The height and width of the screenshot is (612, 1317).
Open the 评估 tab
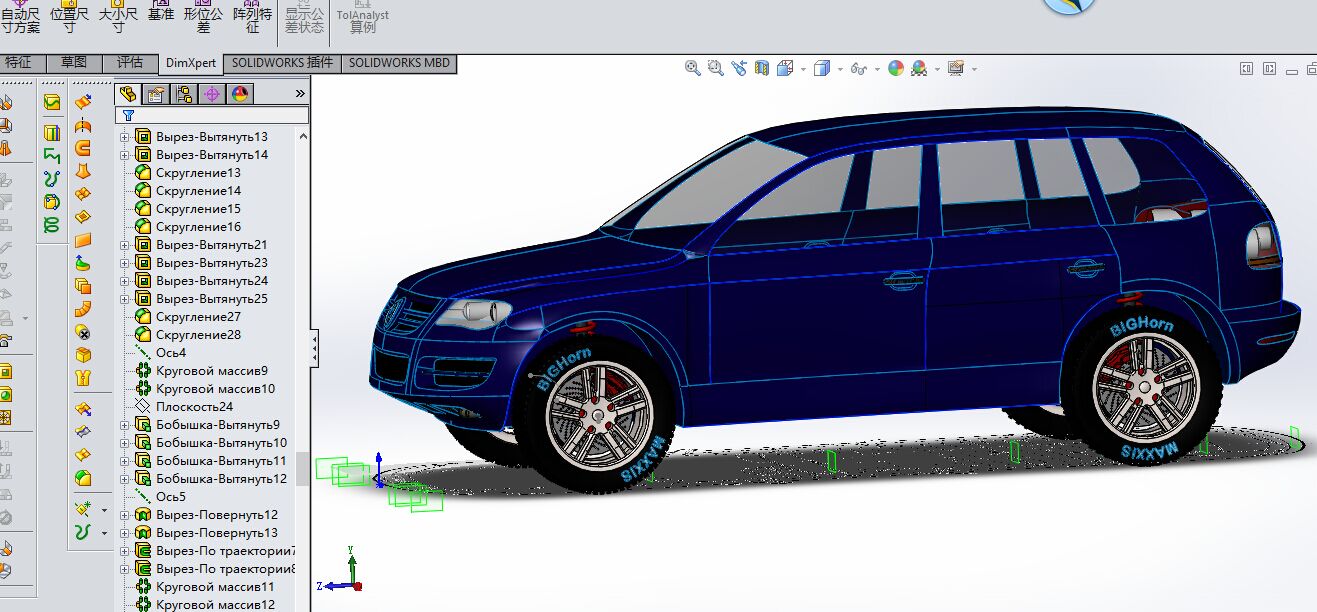[x=130, y=63]
